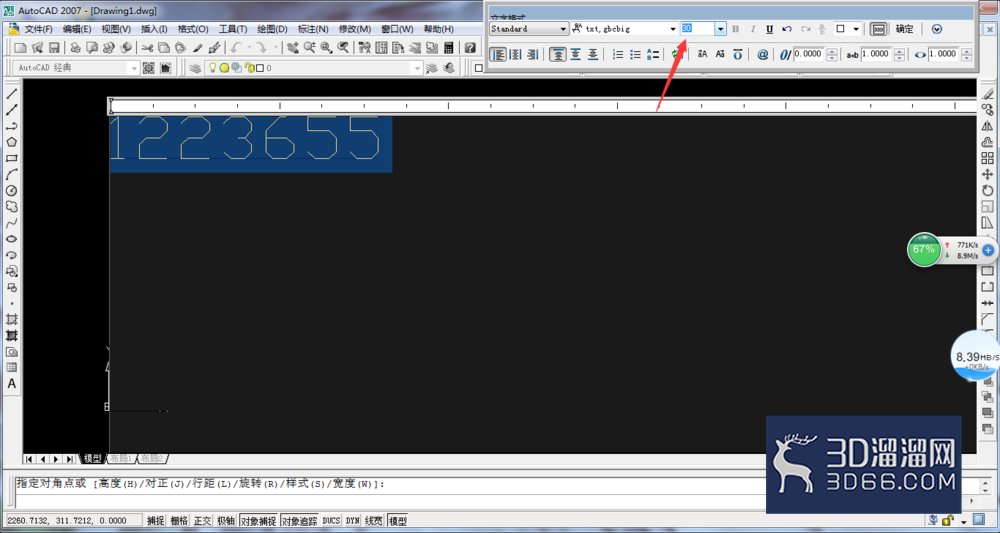Open the 绘图(D) menu
The image size is (1000, 533).
(272, 29)
